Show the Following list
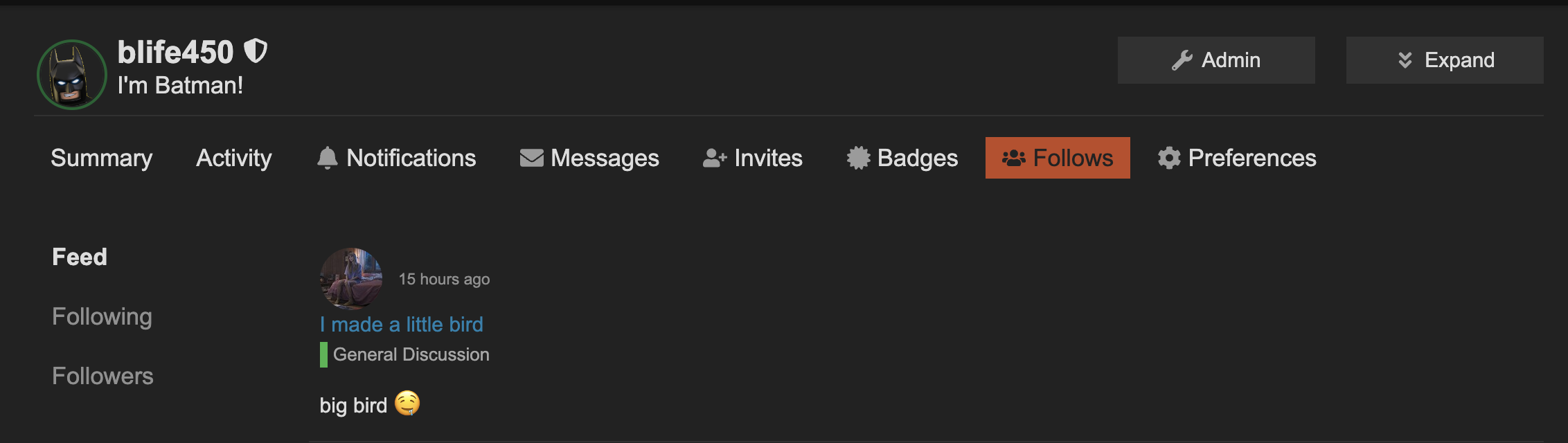The height and width of the screenshot is (443, 1568). tap(102, 316)
